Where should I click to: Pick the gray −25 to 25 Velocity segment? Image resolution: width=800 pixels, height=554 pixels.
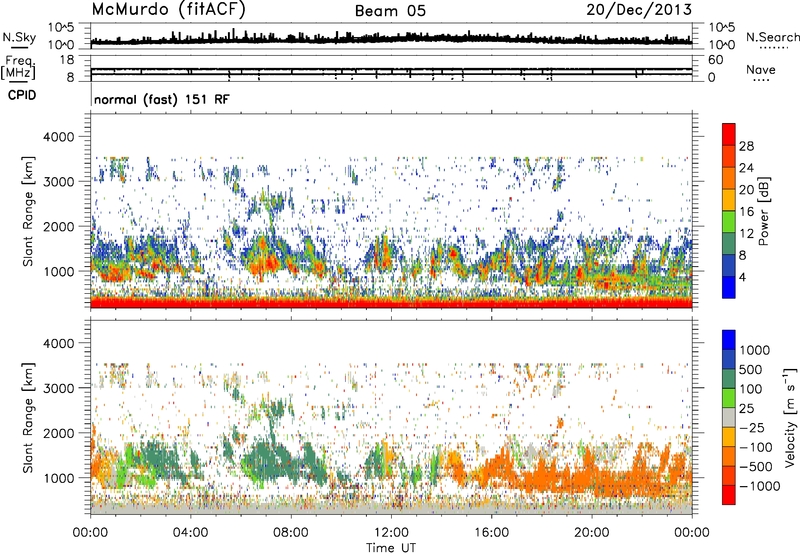pos(729,418)
